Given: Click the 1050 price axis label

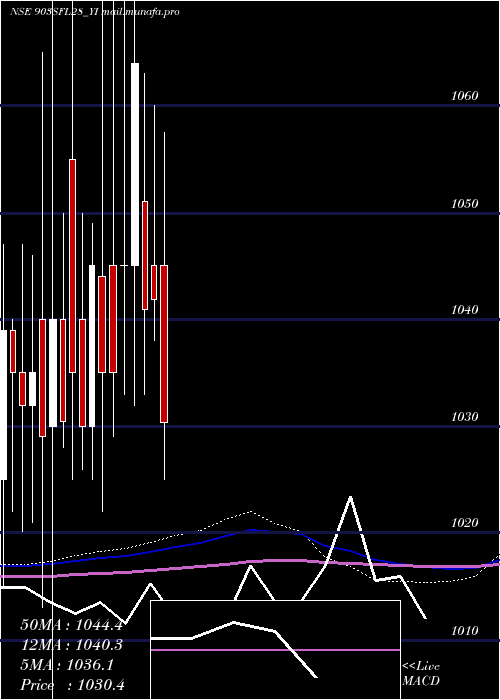Looking at the screenshot, I should [x=465, y=204].
